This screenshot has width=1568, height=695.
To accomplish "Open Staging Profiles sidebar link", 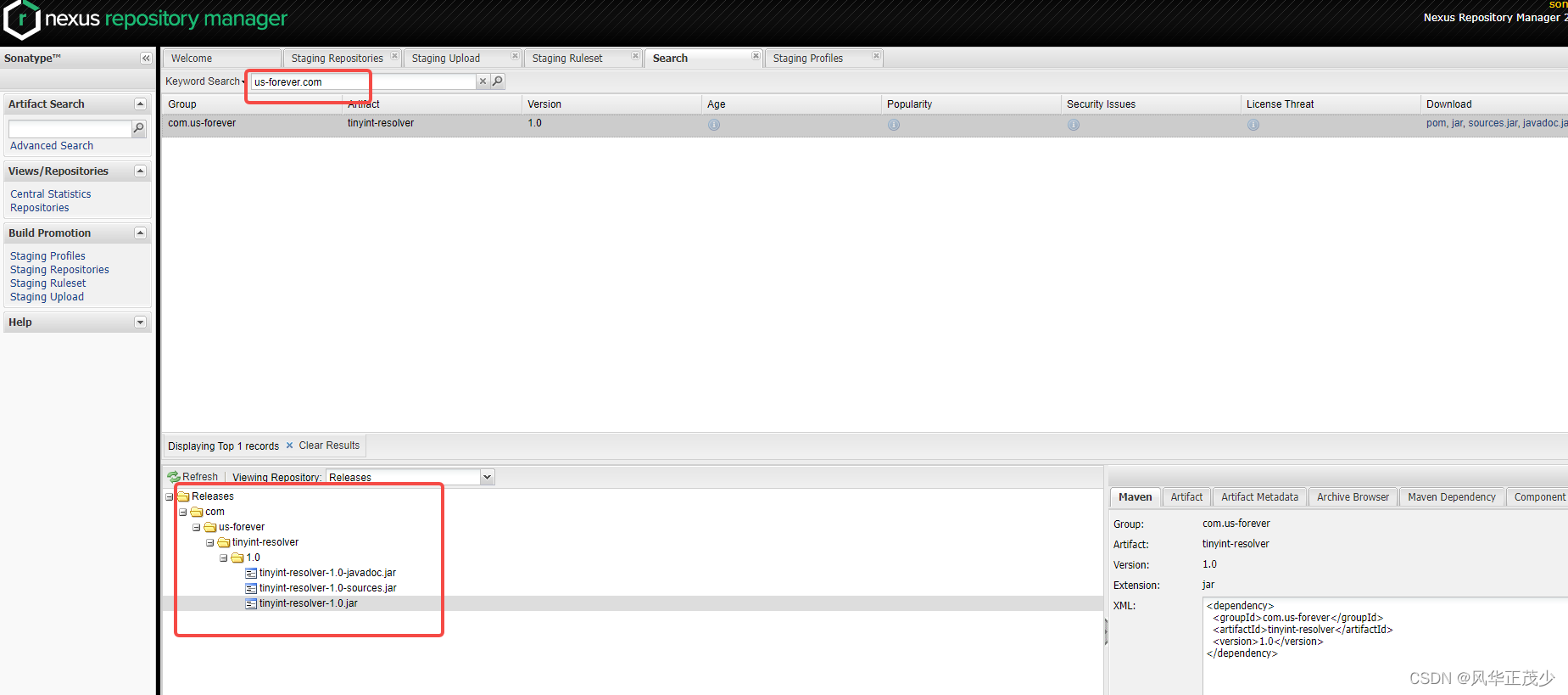I will click(47, 256).
